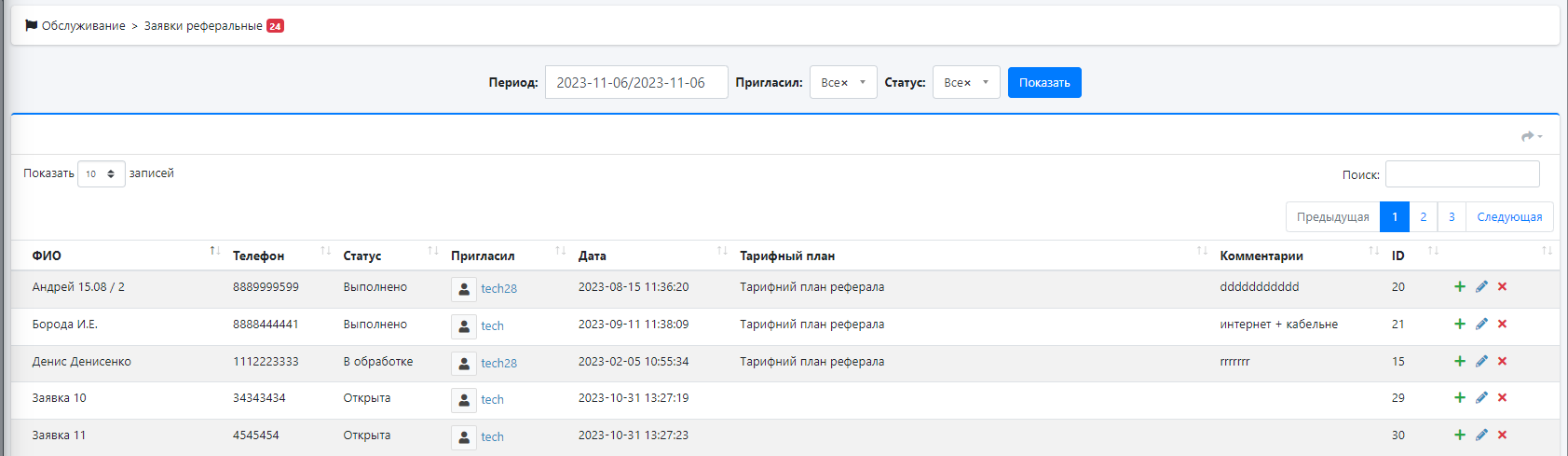Click the flag icon next to Обслуживание
Screen dimensions: 1568x456
click(x=32, y=26)
